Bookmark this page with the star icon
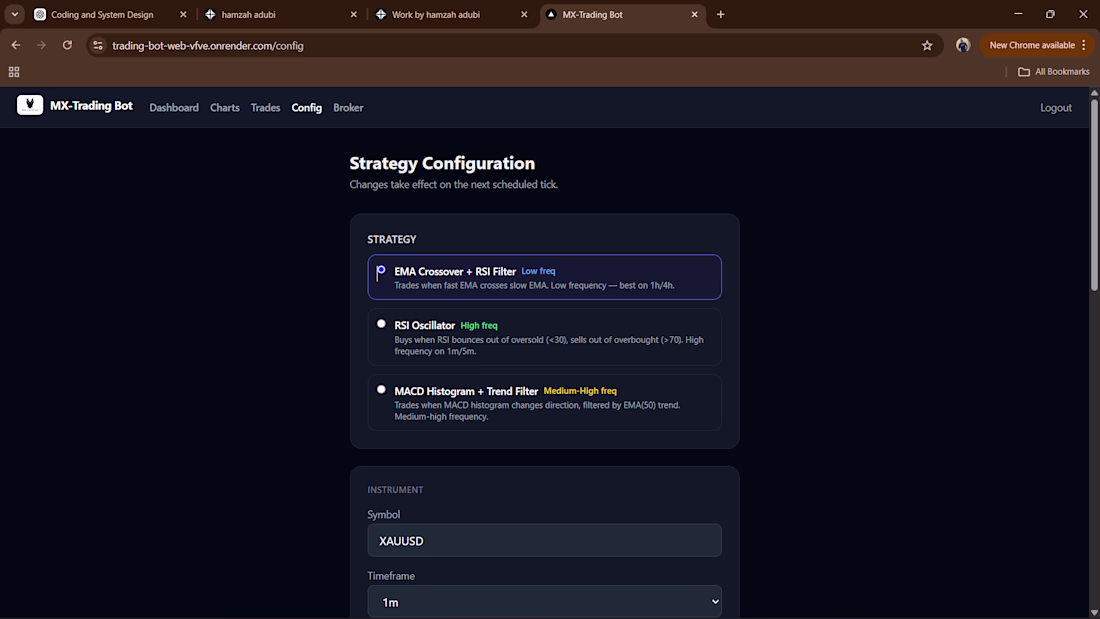Image resolution: width=1100 pixels, height=619 pixels. (x=927, y=46)
